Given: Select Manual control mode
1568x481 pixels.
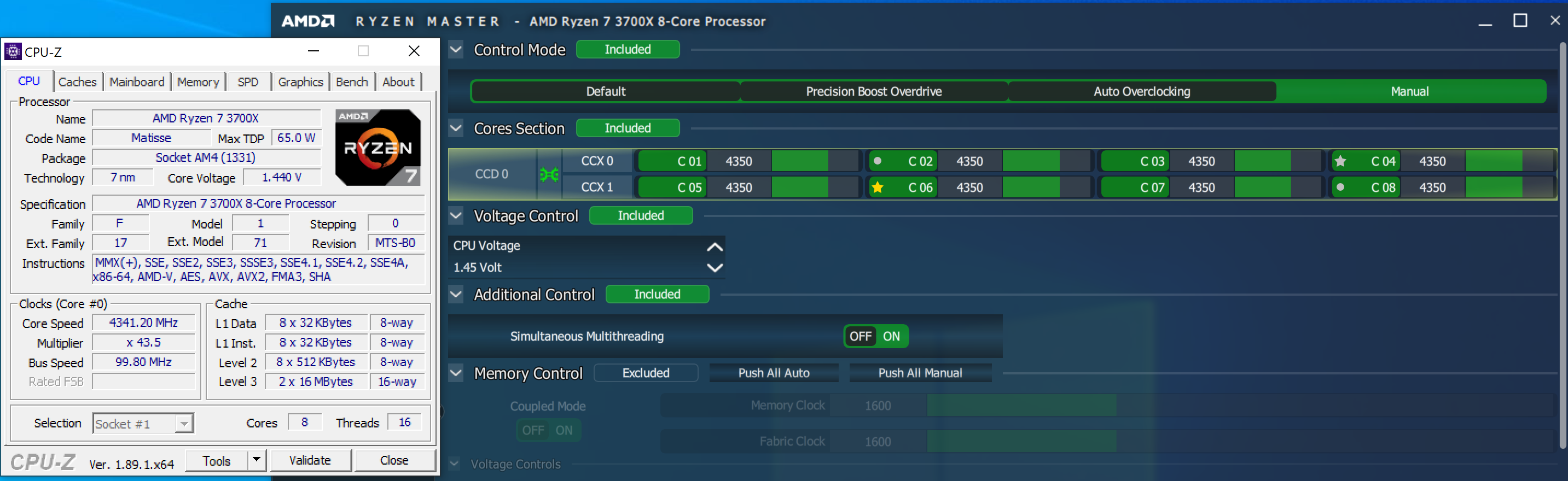Looking at the screenshot, I should 1410,91.
